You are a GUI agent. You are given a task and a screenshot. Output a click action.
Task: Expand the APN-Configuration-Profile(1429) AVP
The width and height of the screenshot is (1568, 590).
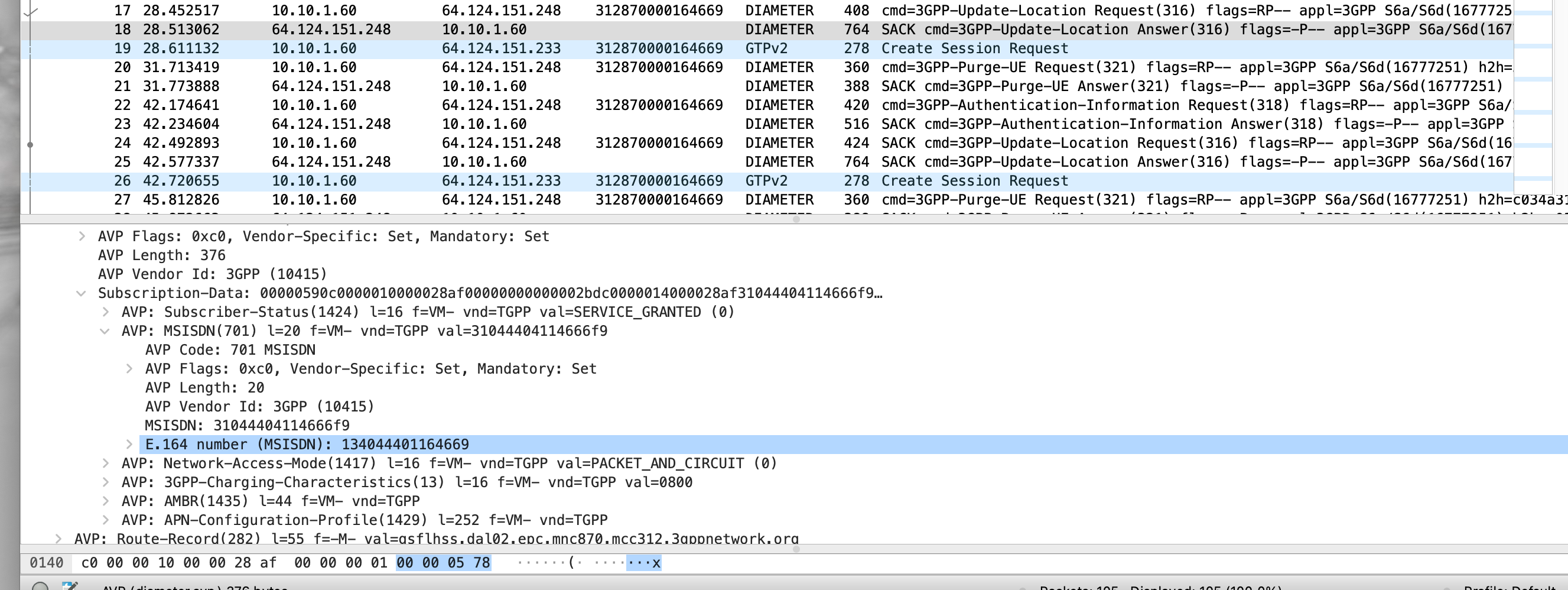tap(108, 520)
